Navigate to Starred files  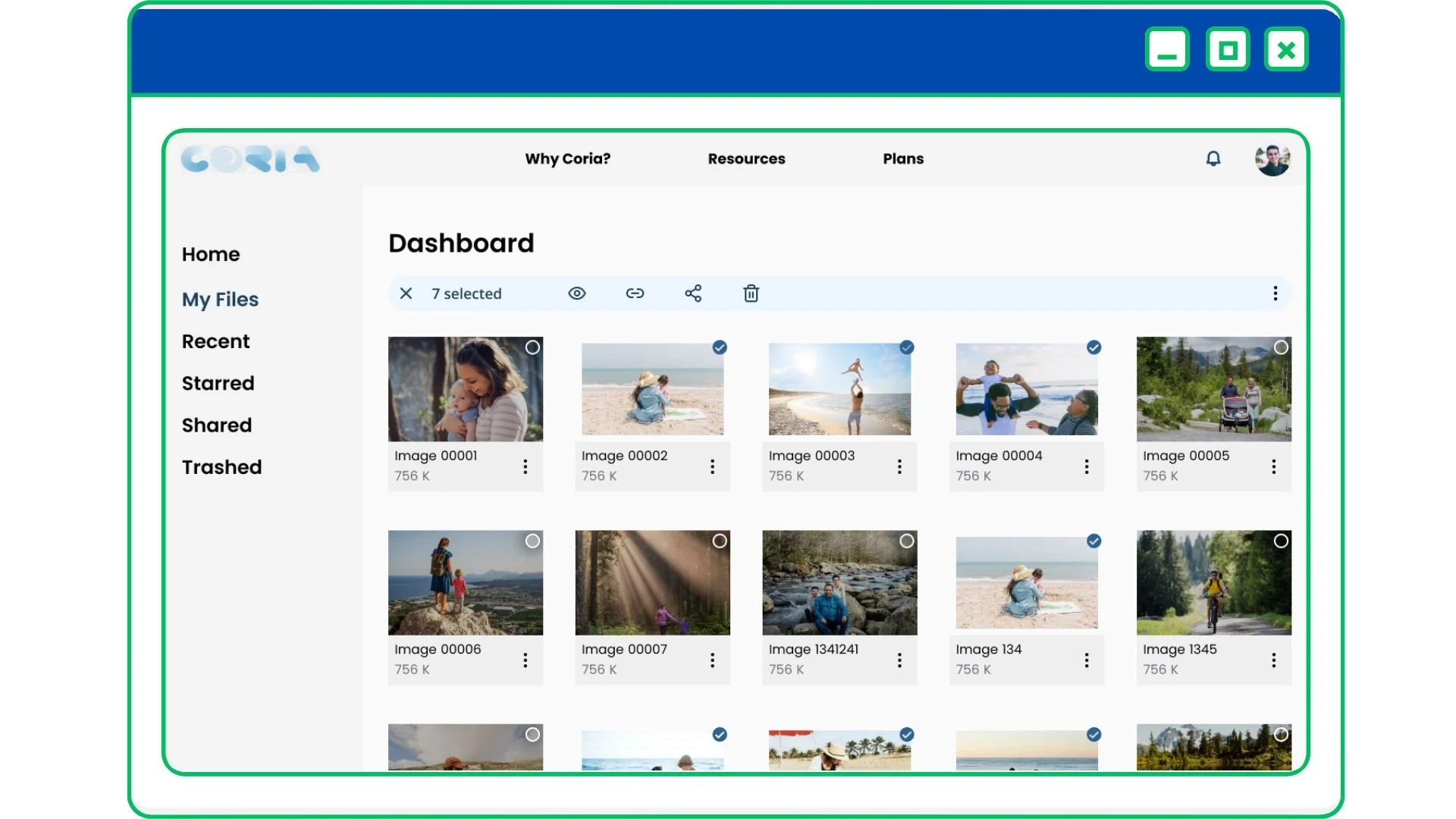coord(218,383)
